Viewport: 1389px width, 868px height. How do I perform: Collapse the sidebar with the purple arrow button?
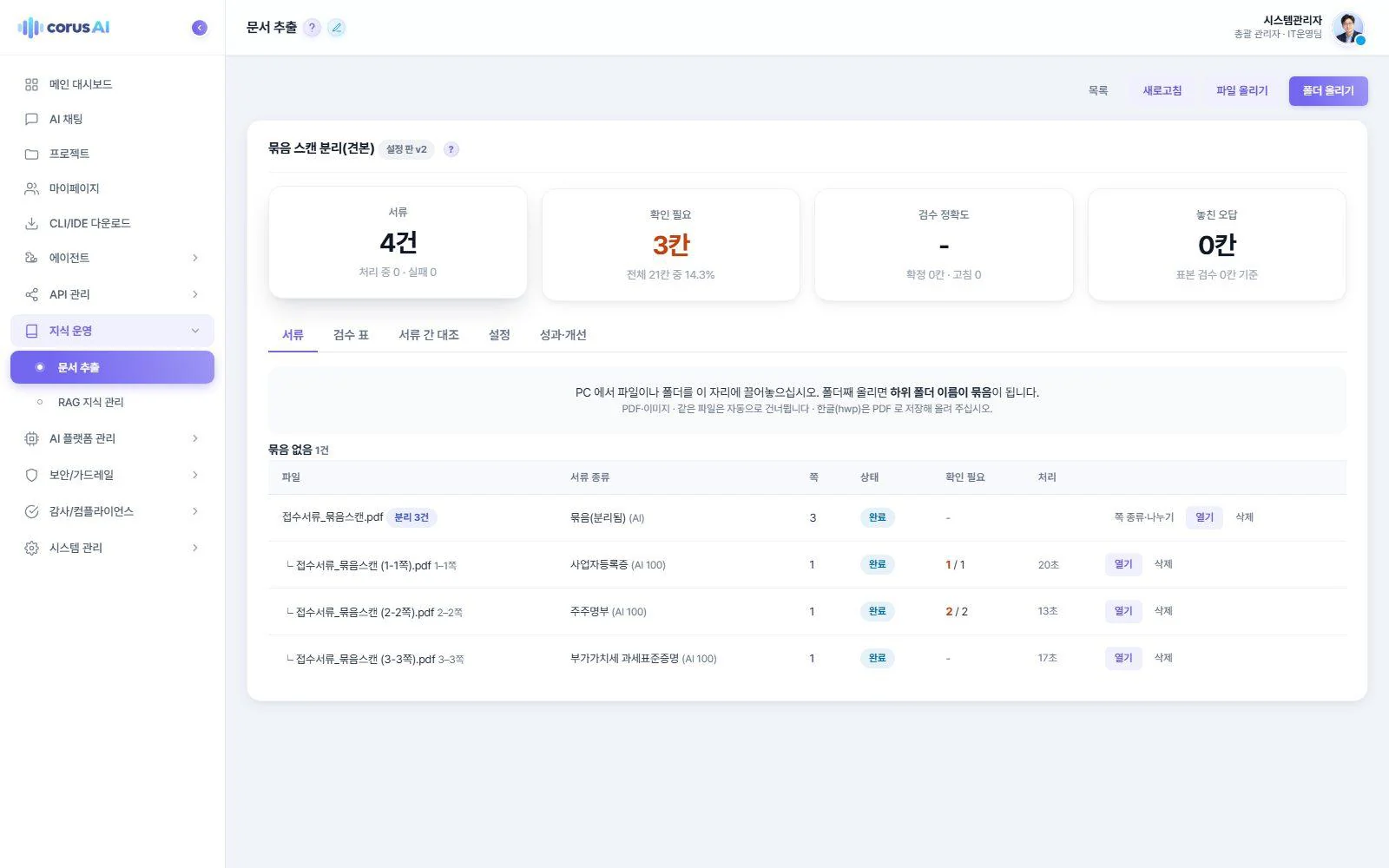pyautogui.click(x=200, y=28)
